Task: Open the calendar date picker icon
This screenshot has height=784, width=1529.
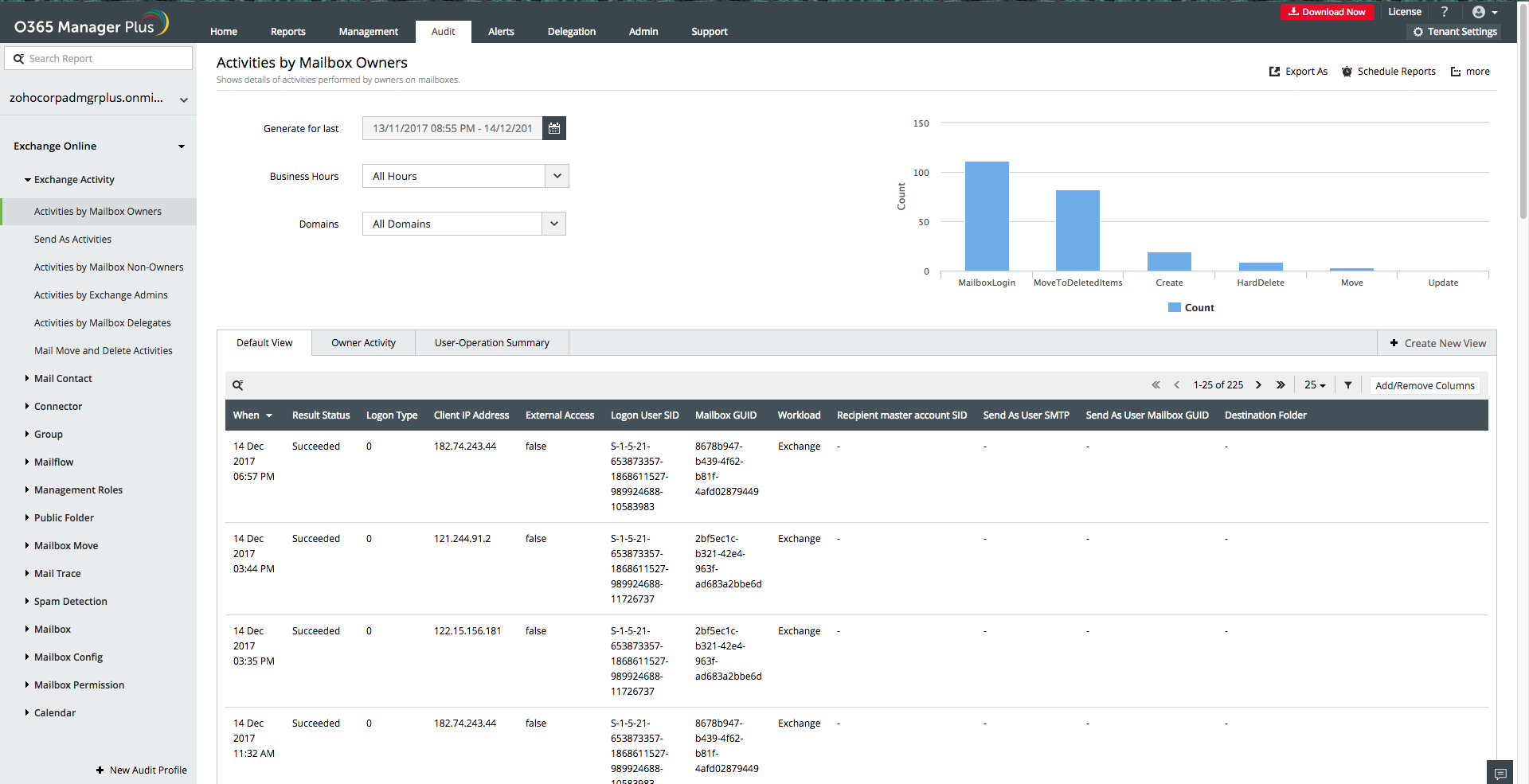Action: [553, 128]
